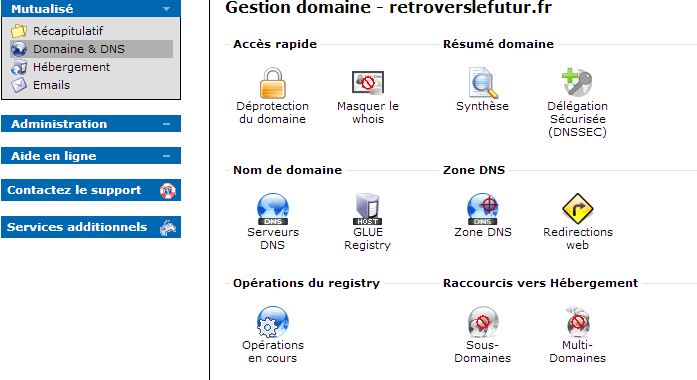Image resolution: width=697 pixels, height=380 pixels.
Task: Click the Gestion domaine retroverslefutur.fr heading
Action: [x=388, y=8]
